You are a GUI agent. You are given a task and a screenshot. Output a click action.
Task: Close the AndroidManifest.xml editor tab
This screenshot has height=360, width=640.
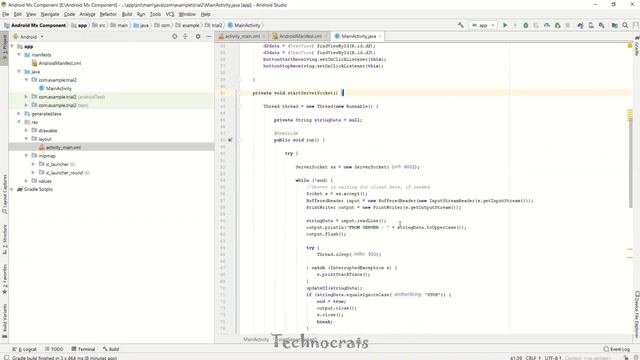click(326, 36)
